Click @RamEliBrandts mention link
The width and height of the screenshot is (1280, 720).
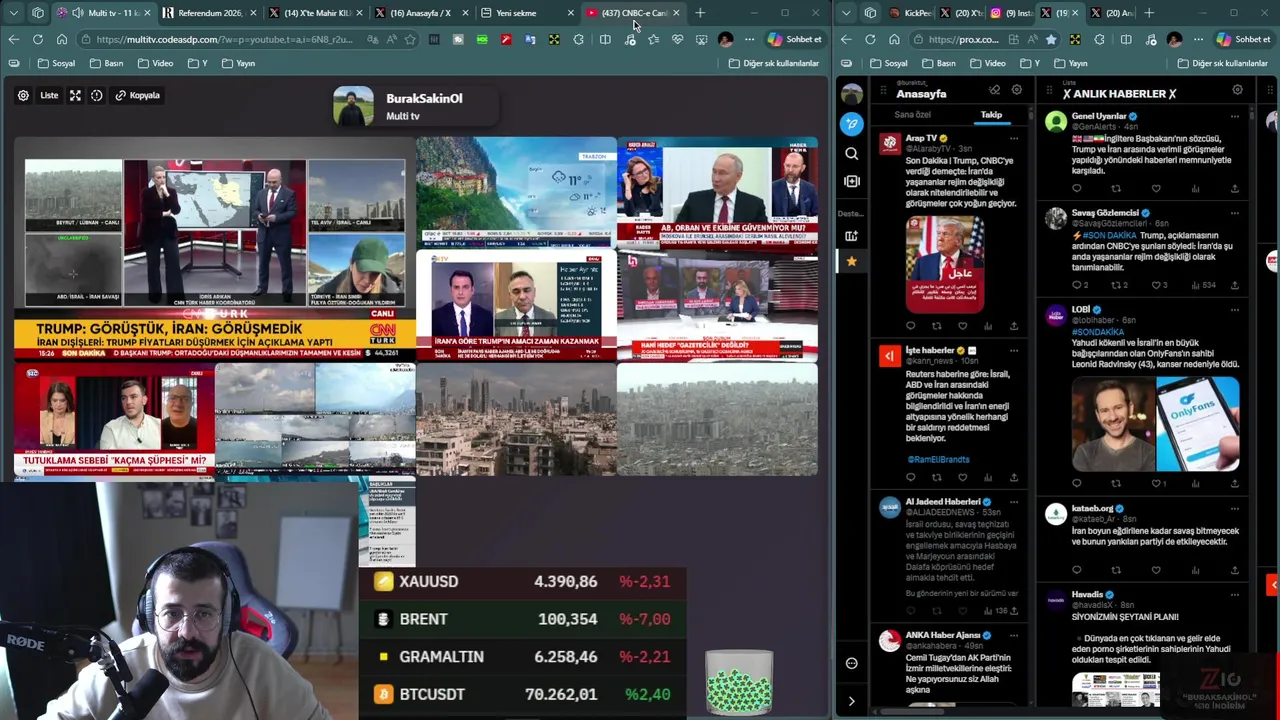coord(938,459)
